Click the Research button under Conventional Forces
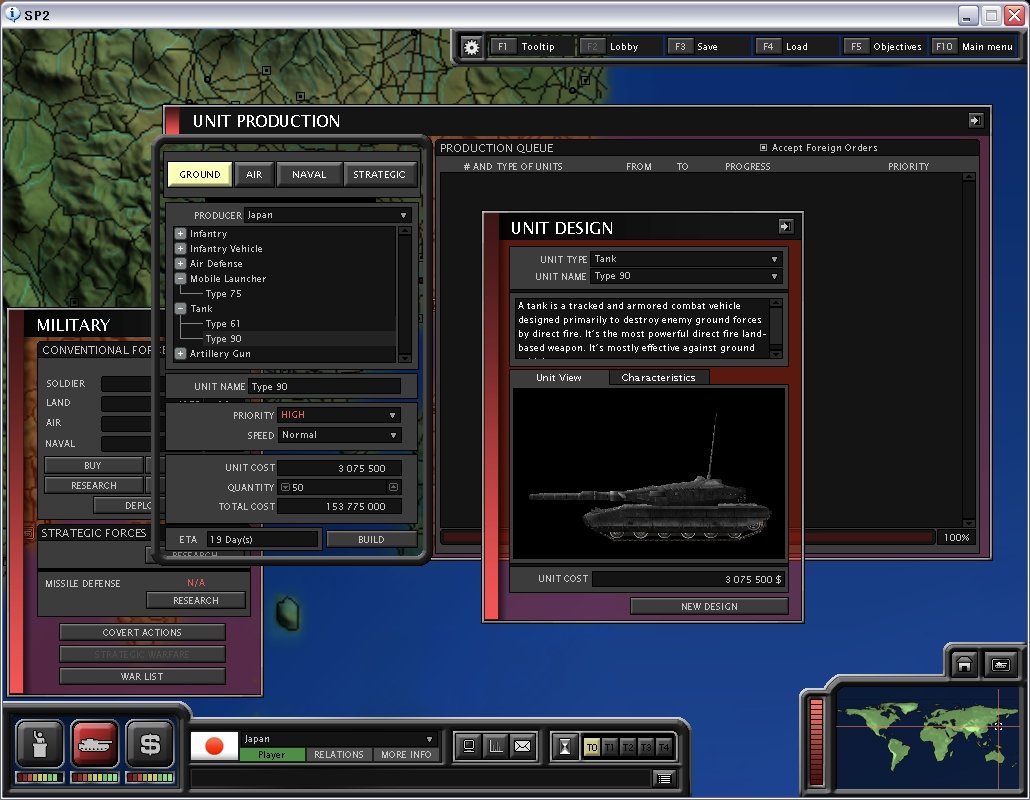 (x=93, y=485)
